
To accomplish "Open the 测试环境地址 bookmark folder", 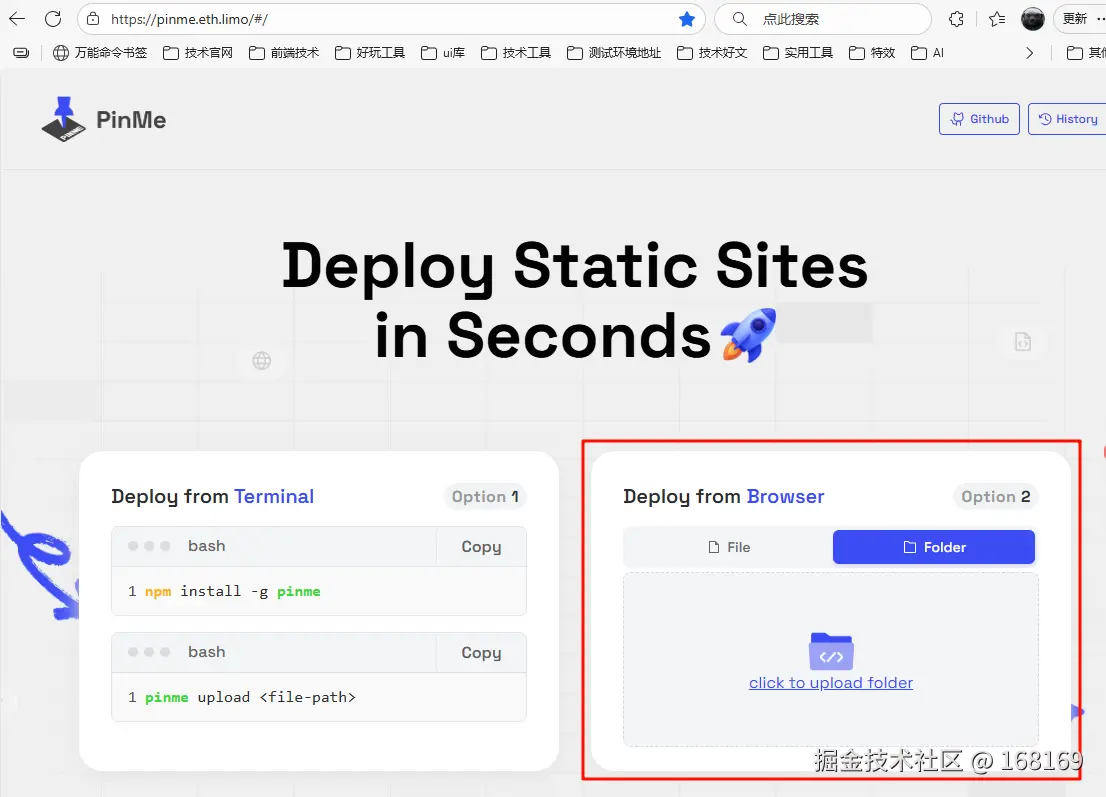I will pos(614,53).
